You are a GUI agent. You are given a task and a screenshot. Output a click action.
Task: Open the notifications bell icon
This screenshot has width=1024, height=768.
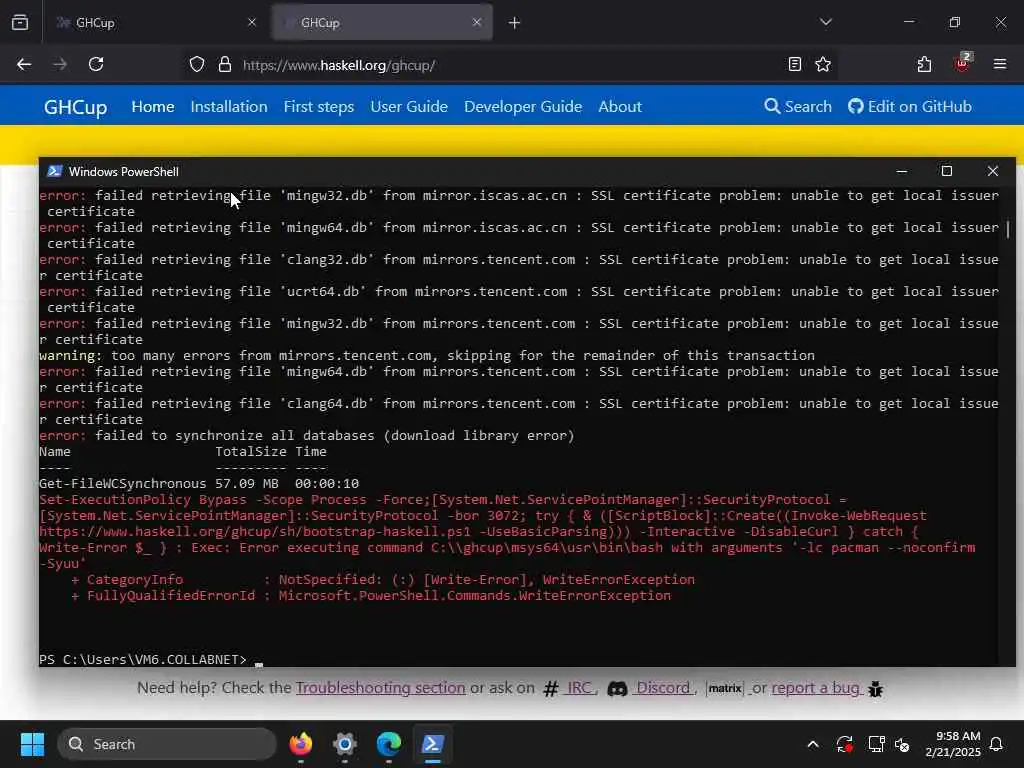tap(997, 744)
